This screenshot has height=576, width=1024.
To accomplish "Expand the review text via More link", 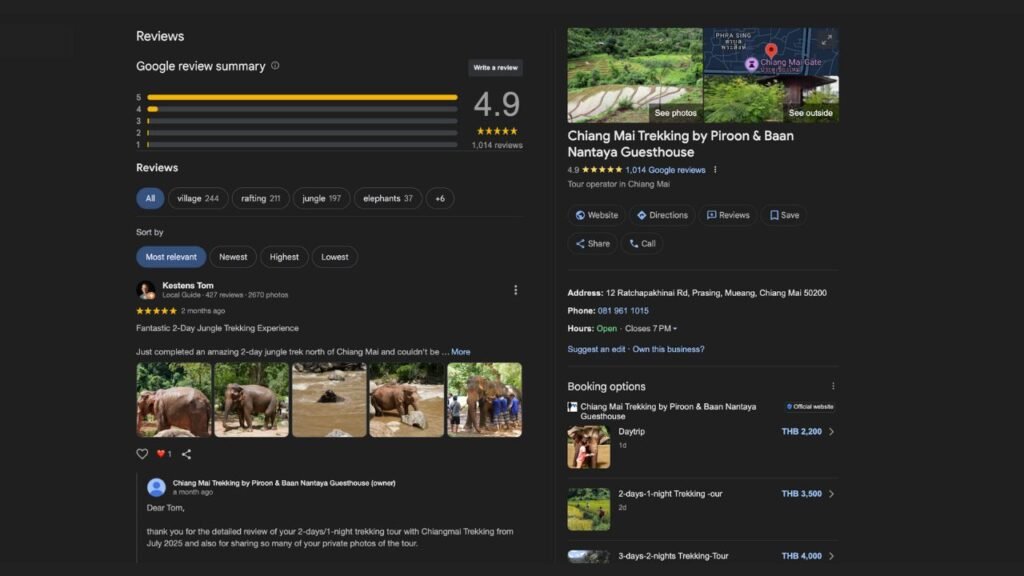I will click(460, 352).
